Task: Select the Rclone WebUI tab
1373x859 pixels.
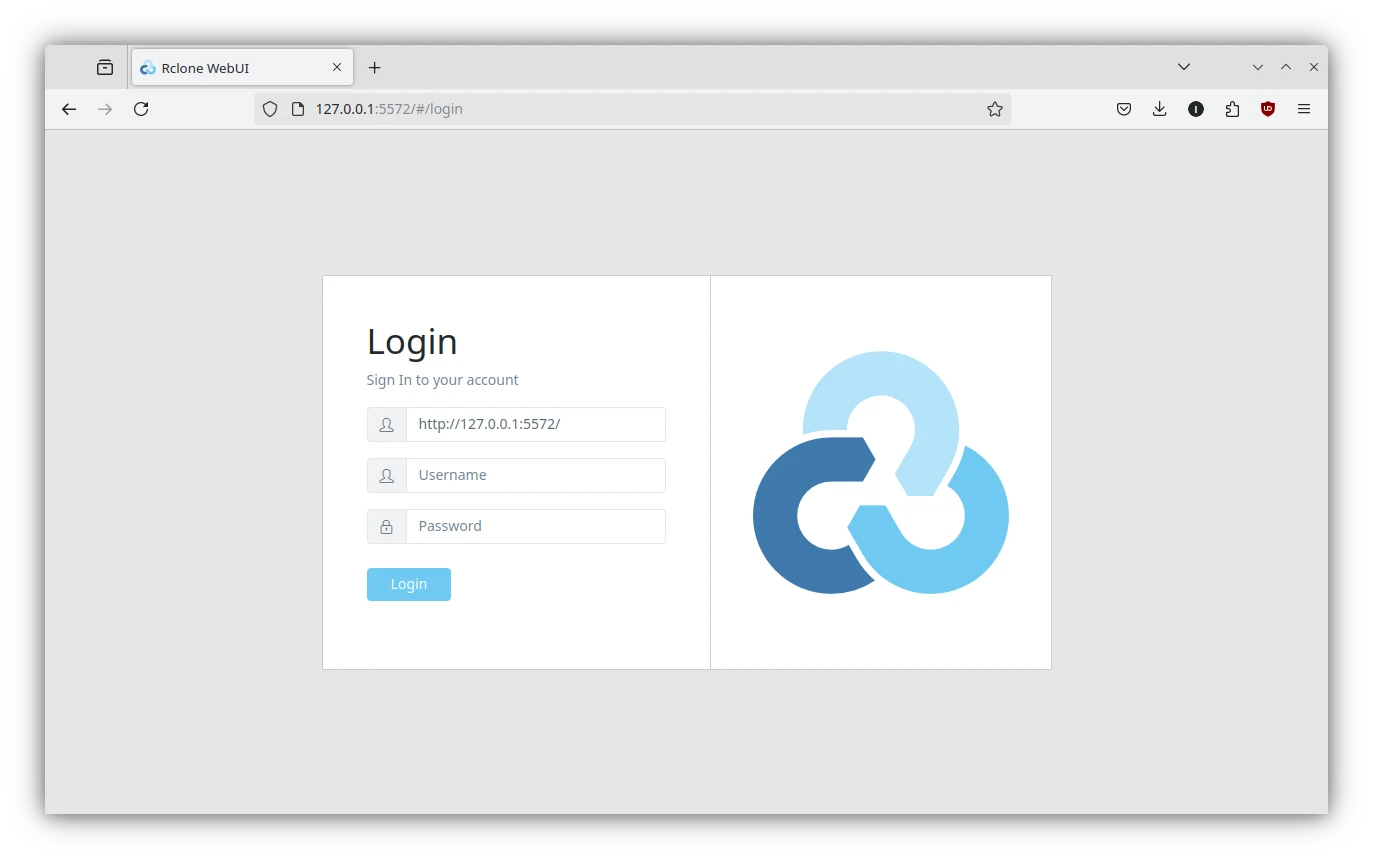Action: 242,68
